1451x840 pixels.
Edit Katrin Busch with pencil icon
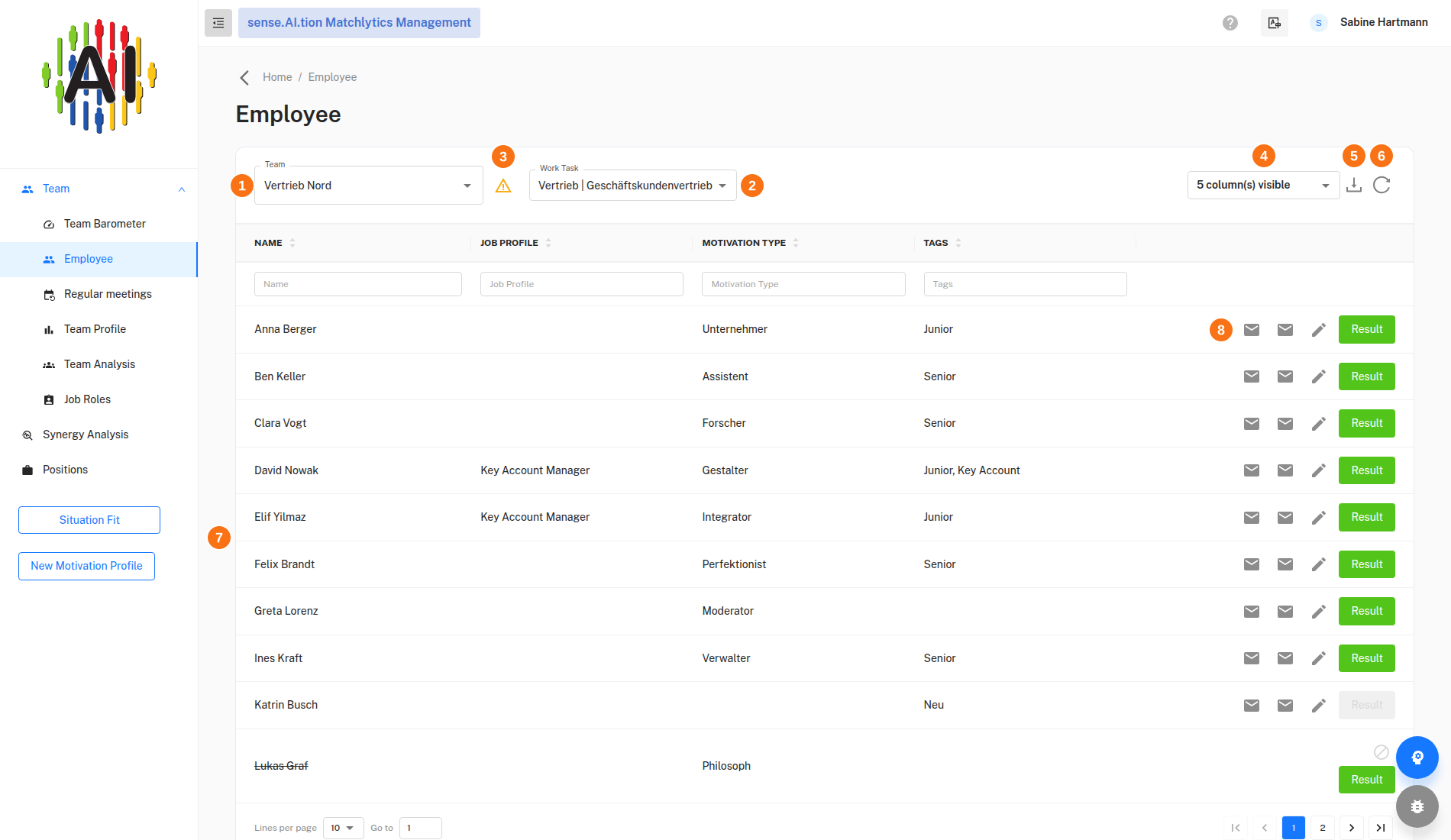[x=1319, y=706]
